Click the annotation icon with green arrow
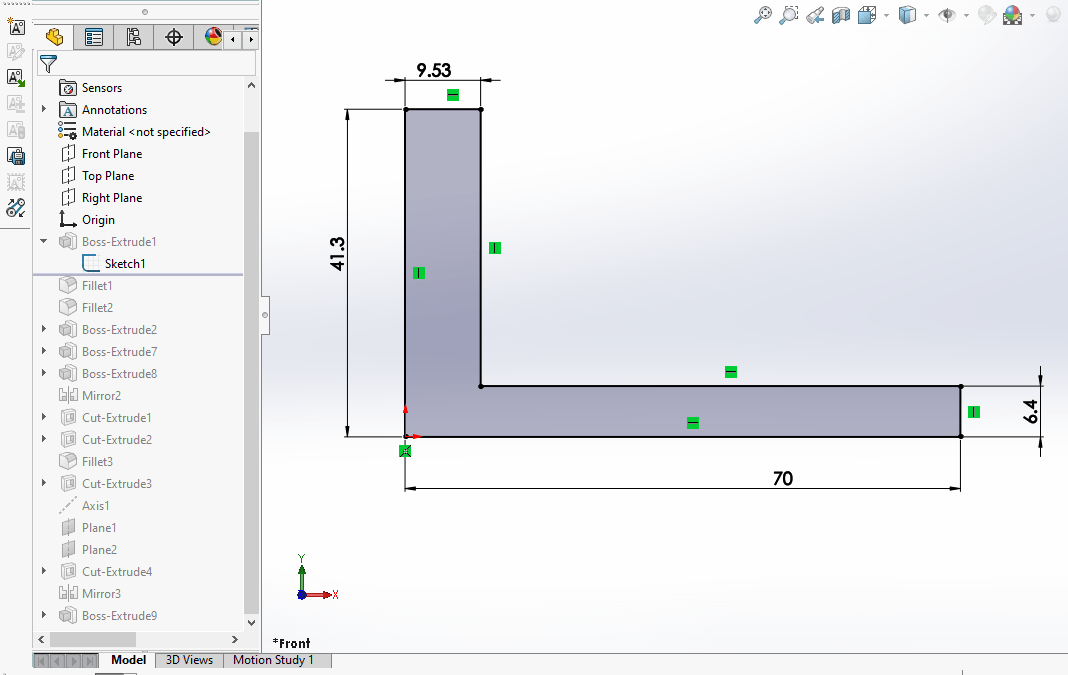1068x675 pixels. [x=16, y=78]
